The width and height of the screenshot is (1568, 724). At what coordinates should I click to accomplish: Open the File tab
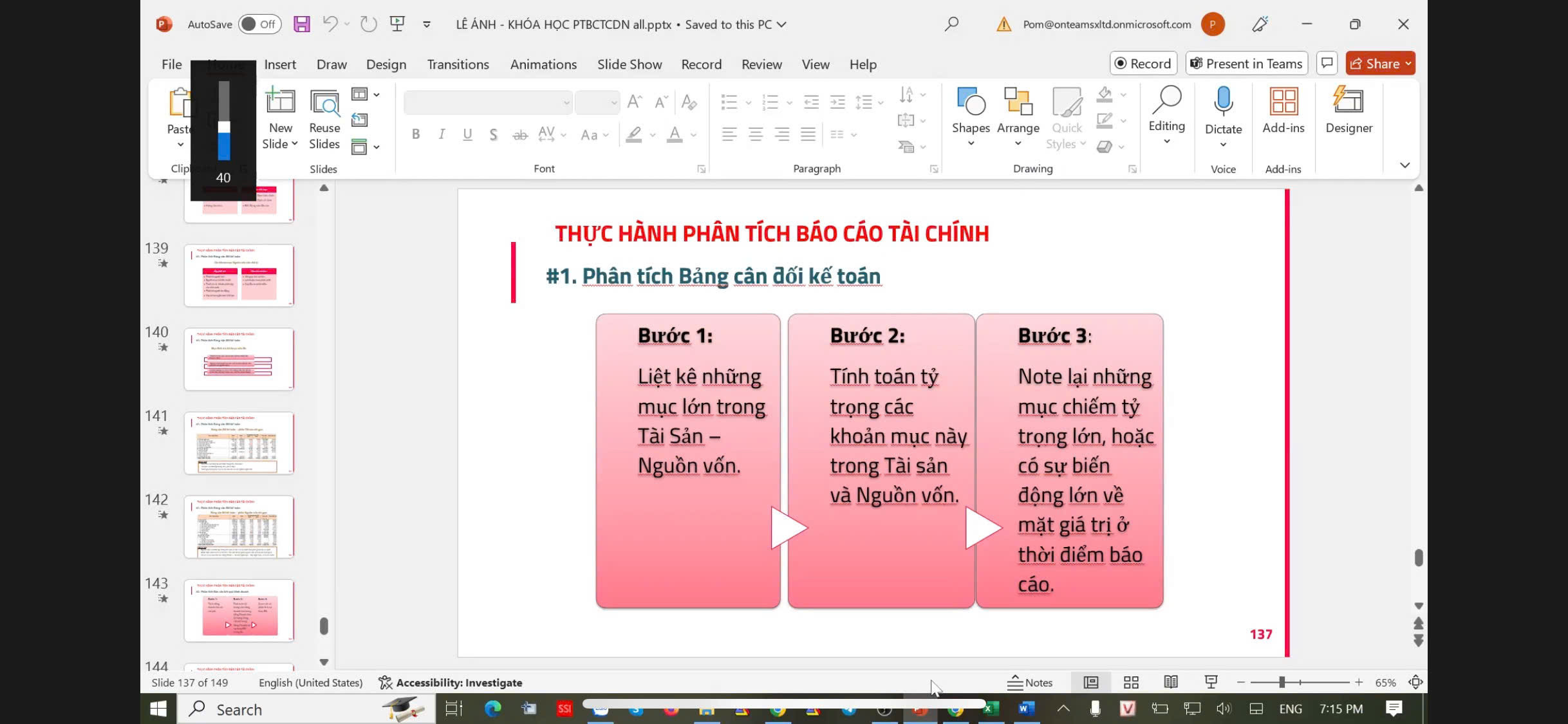click(171, 64)
